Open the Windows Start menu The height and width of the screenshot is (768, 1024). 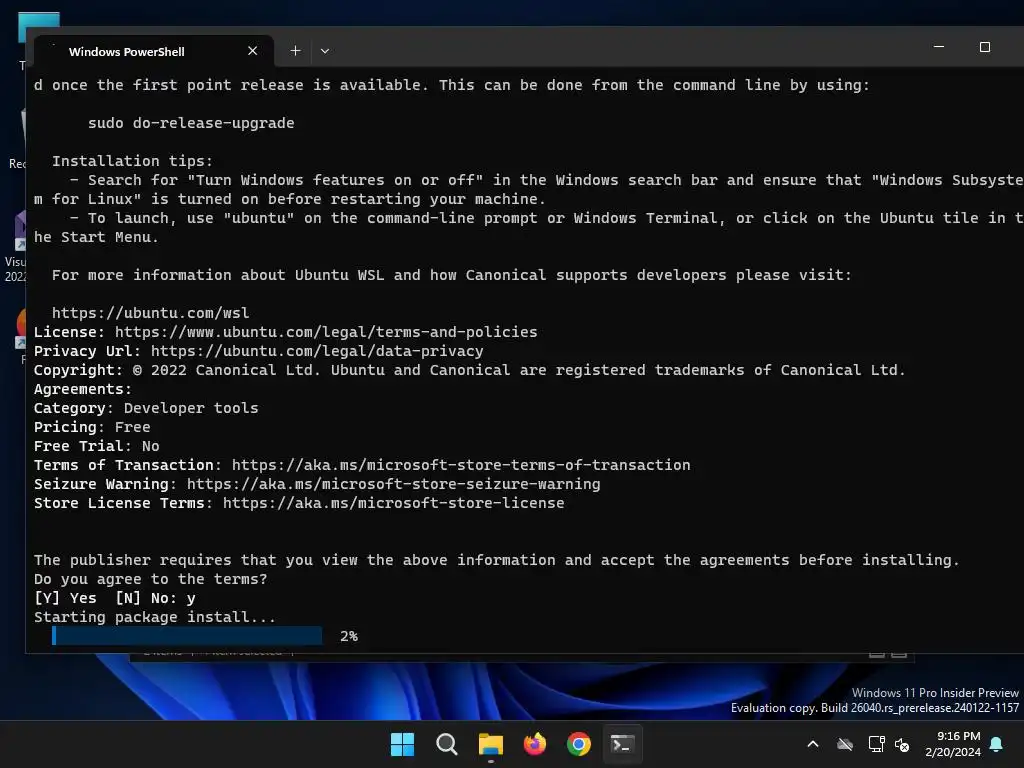click(x=402, y=744)
